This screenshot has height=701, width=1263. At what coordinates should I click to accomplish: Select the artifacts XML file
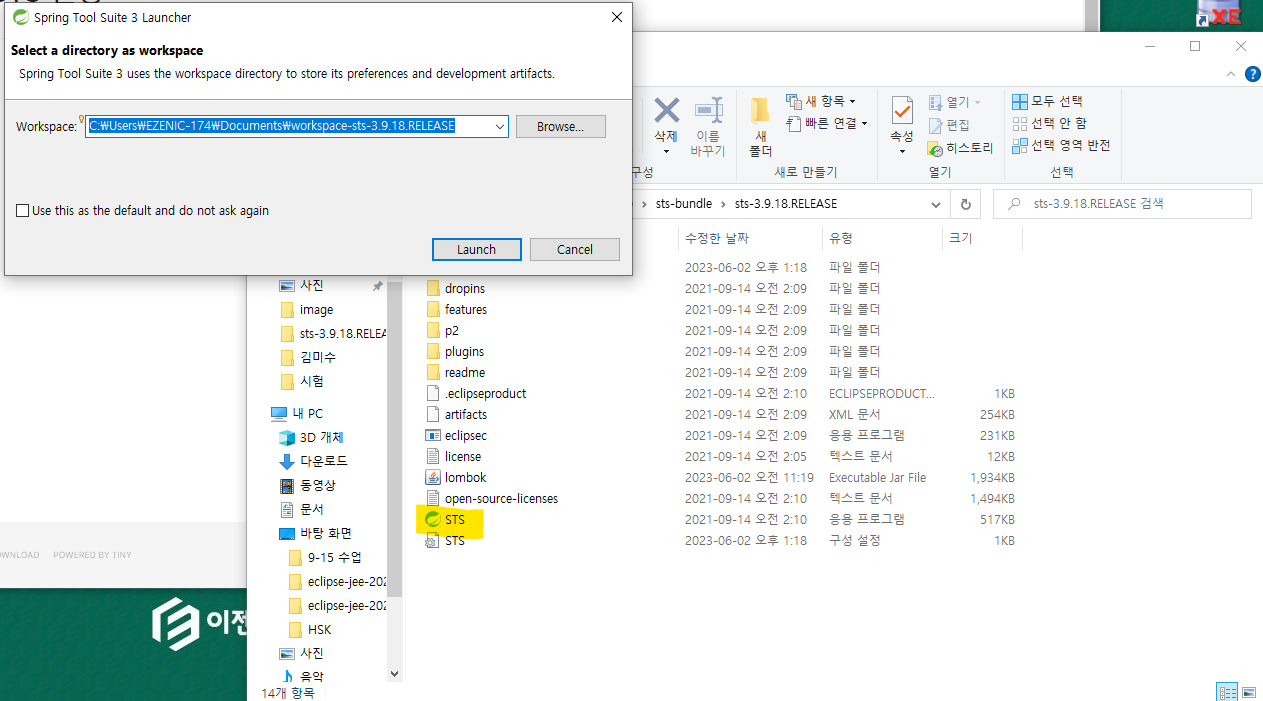coord(466,414)
